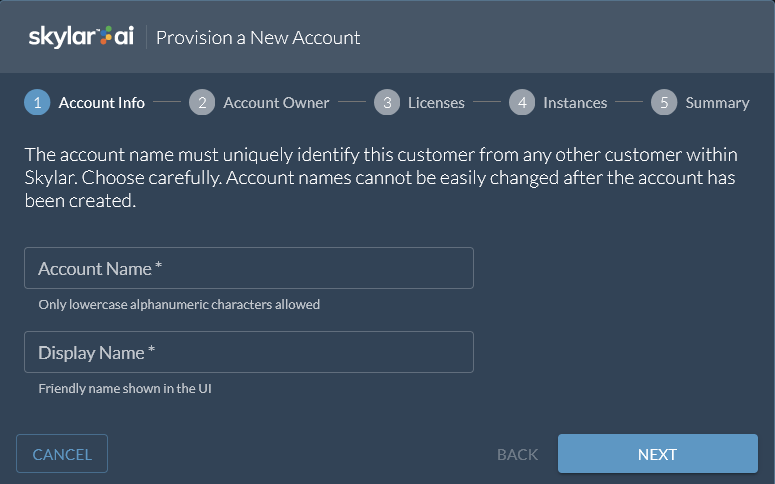Select the Account Info step label
Image resolution: width=775 pixels, height=484 pixels.
pyautogui.click(x=102, y=102)
